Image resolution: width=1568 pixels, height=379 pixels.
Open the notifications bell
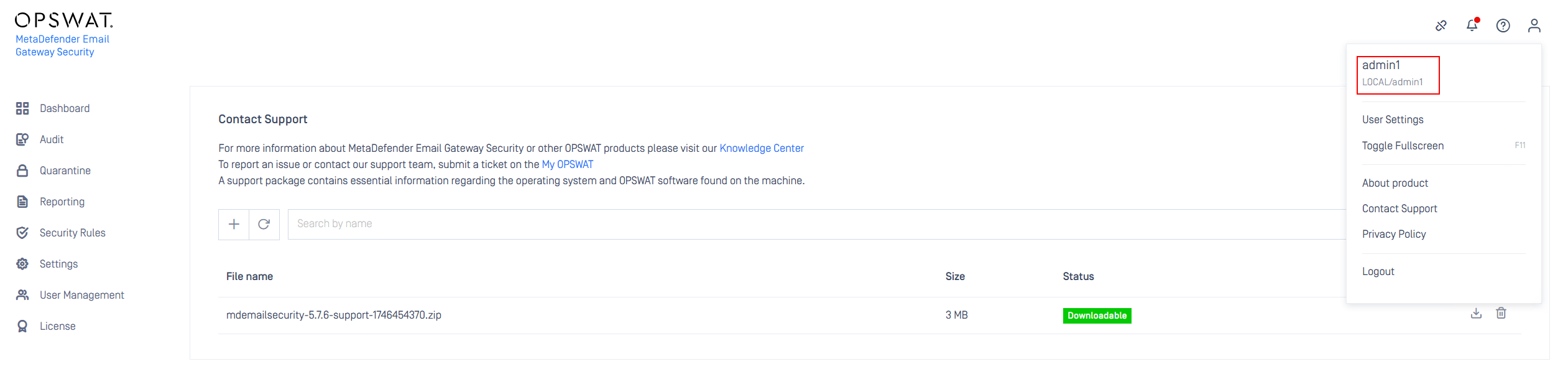1472,25
